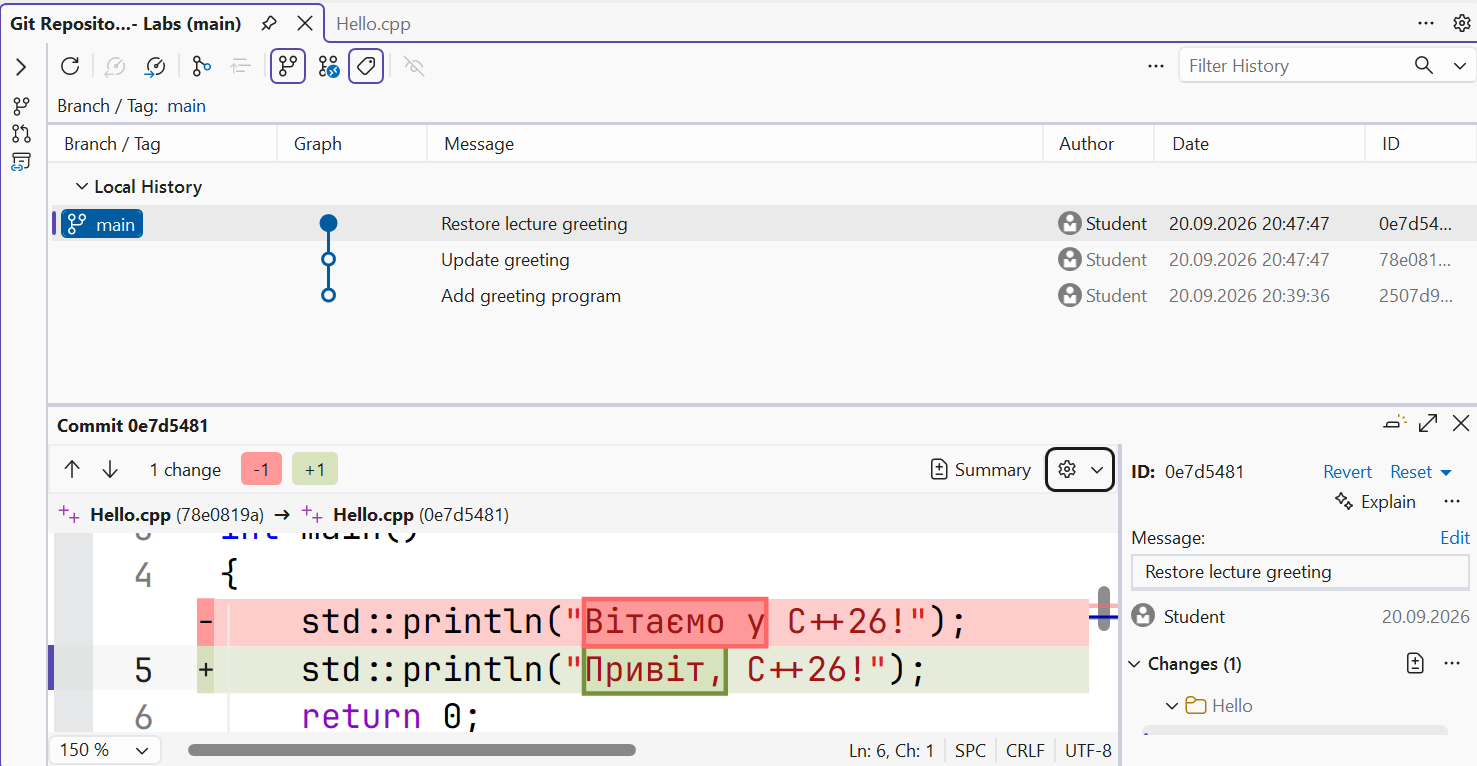Open tab overflow ellipsis menu
Screen dimensions: 1477x766
click(x=1426, y=23)
